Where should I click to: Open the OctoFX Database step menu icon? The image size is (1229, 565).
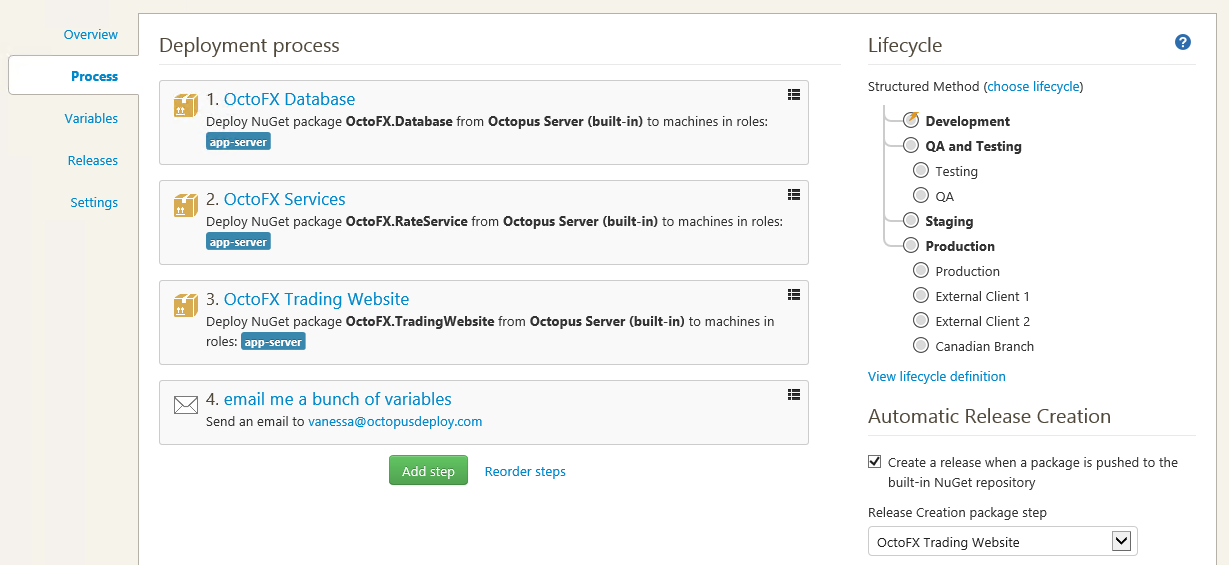tap(794, 94)
